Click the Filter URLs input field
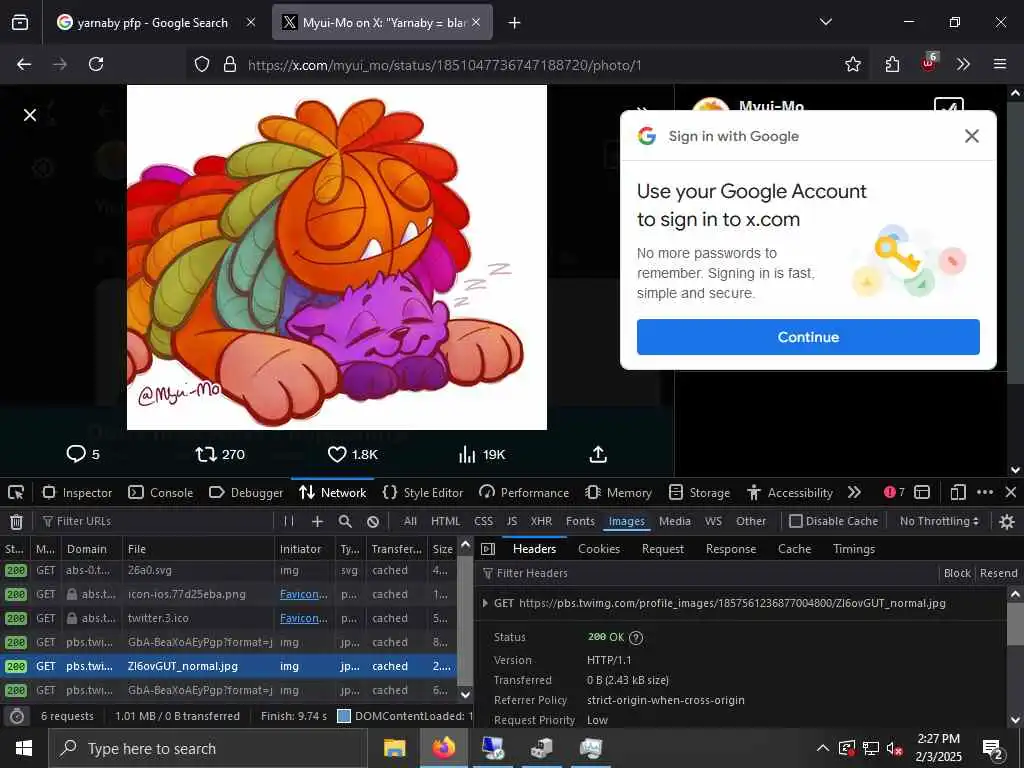1024x768 pixels. click(x=155, y=521)
